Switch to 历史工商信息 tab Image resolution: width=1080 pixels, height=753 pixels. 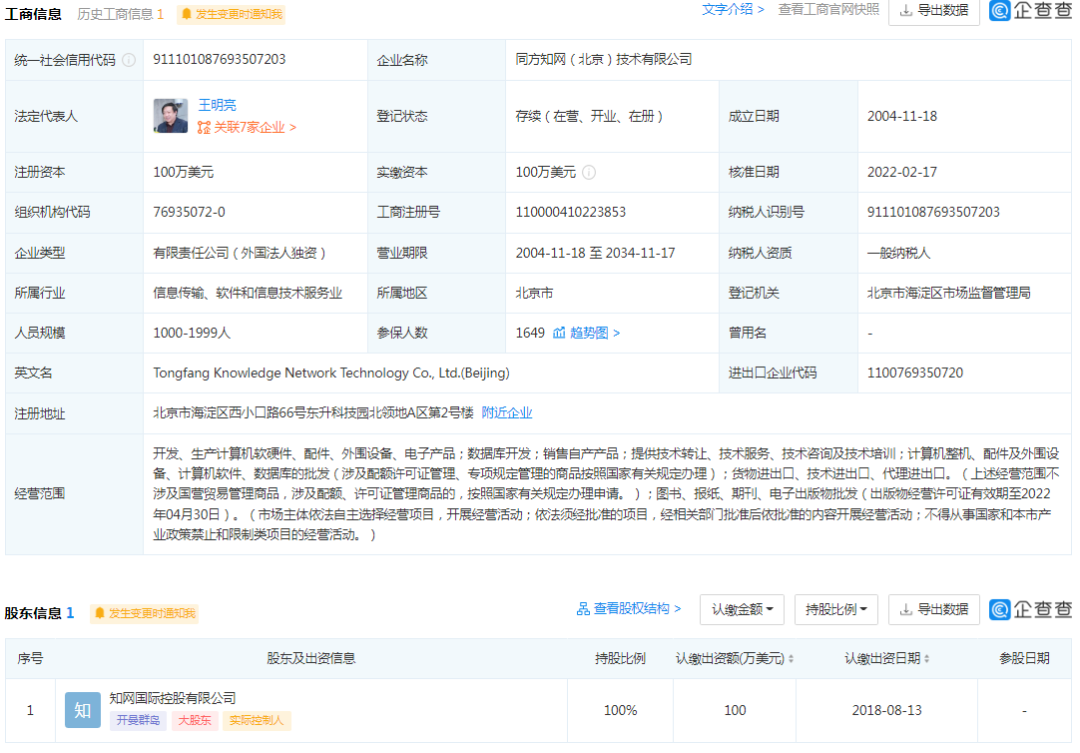tap(121, 14)
